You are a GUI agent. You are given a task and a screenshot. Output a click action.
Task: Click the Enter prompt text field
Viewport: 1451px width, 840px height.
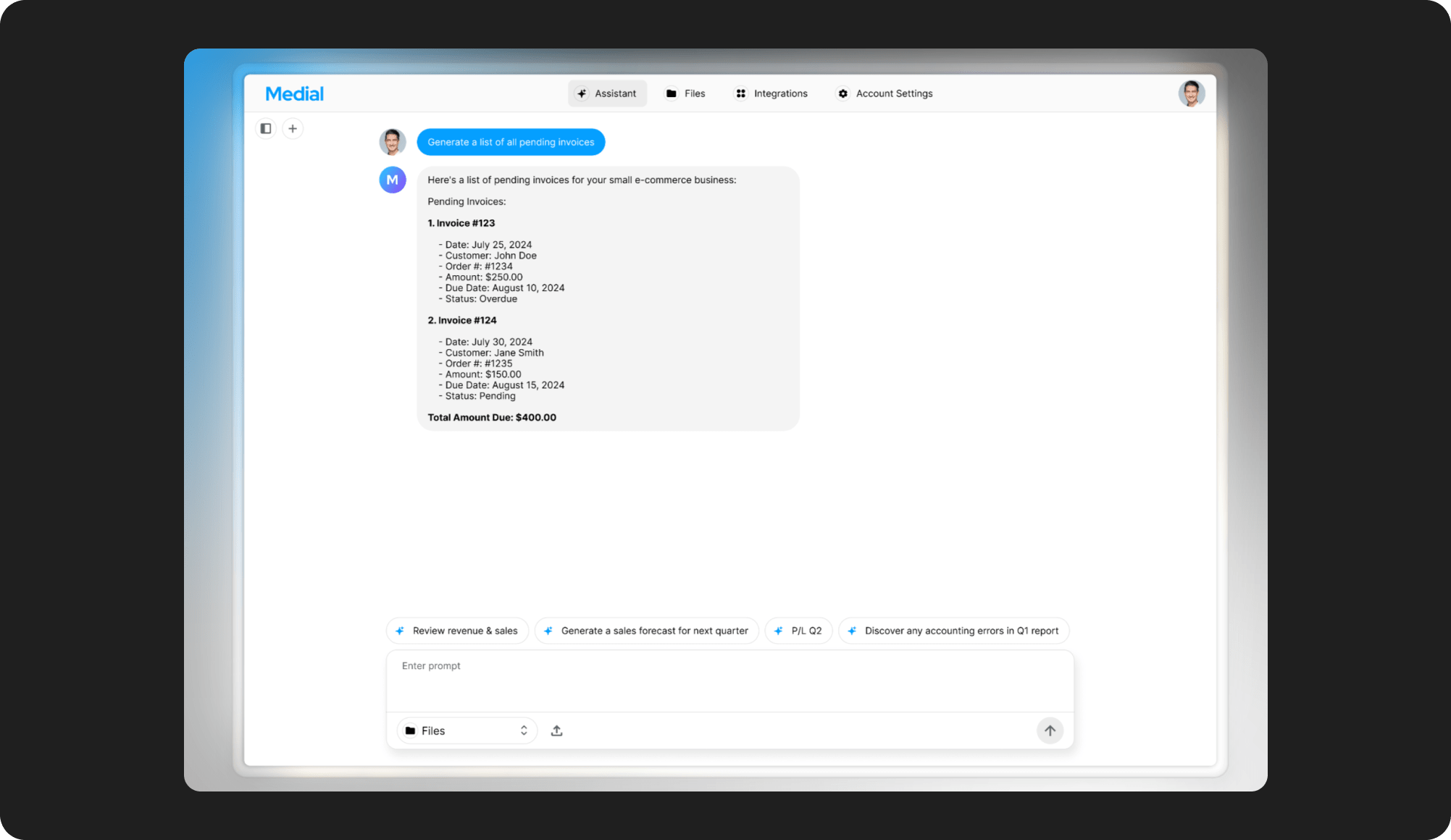click(729, 680)
